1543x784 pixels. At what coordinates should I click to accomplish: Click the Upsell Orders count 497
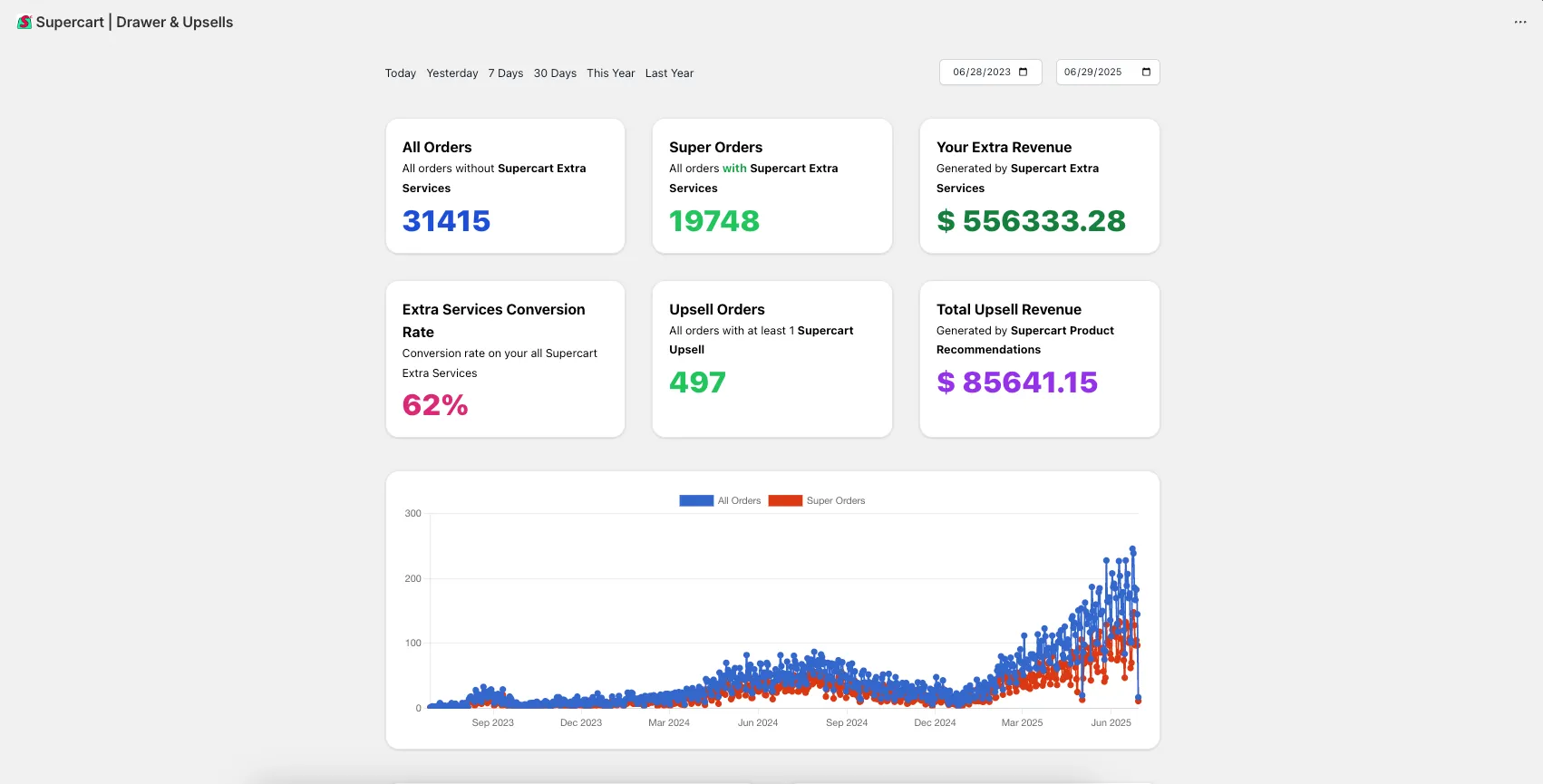click(698, 382)
